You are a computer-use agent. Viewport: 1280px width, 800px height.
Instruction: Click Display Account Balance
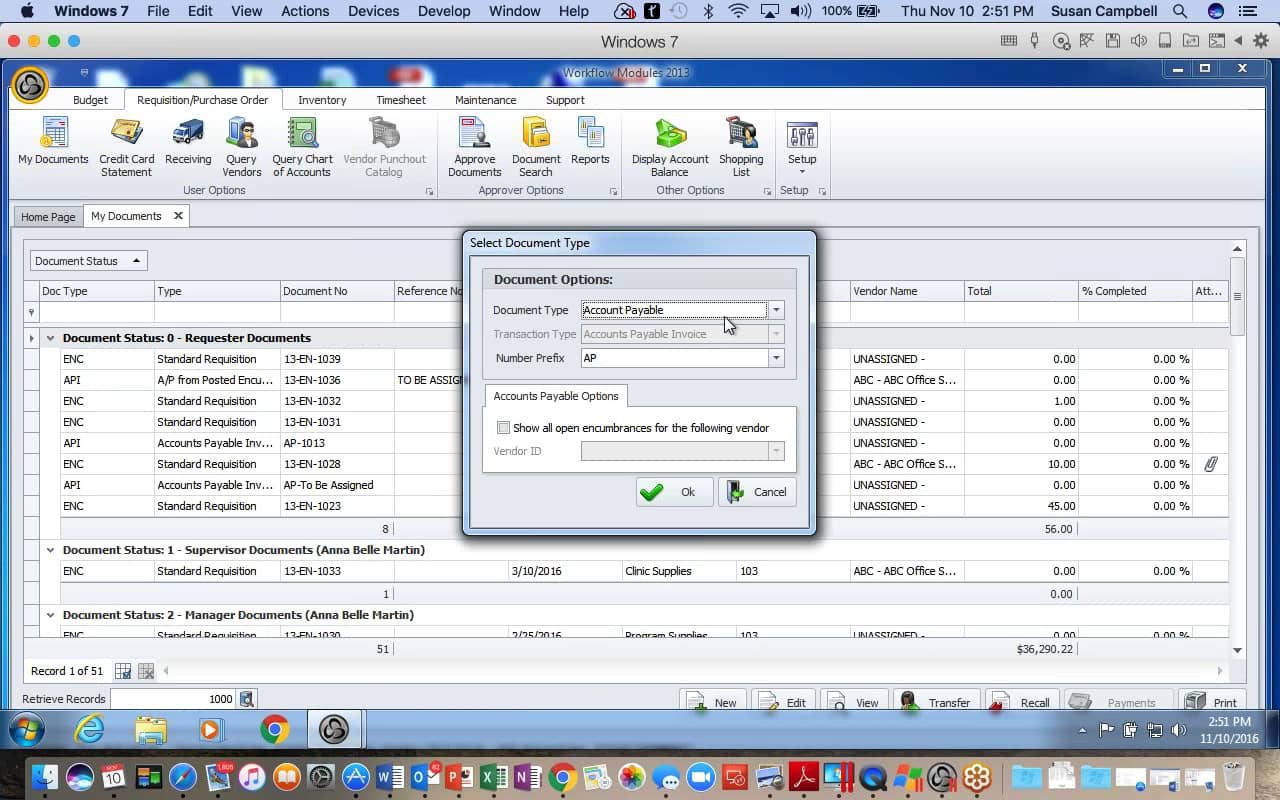coord(669,146)
